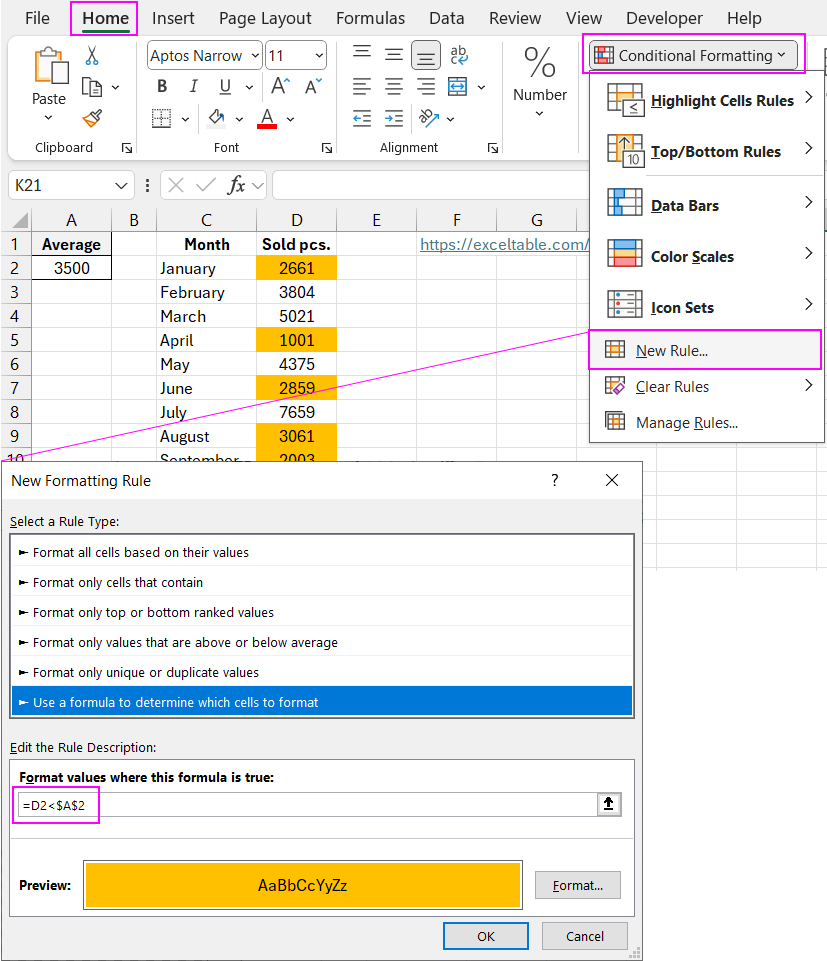This screenshot has width=827, height=961.
Task: Click the Merge and Center icon
Action: 458,87
